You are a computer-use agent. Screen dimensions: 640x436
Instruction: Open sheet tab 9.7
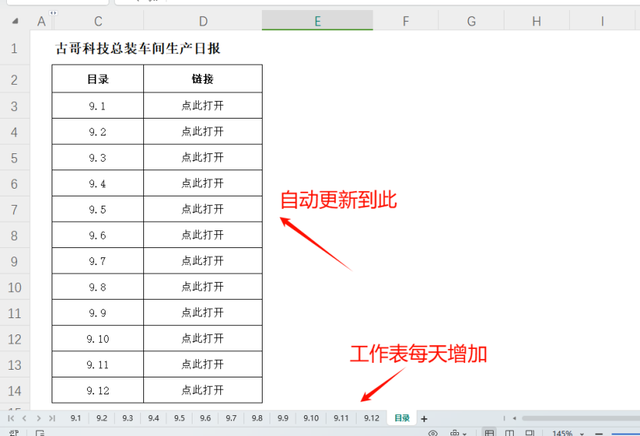coord(231,418)
